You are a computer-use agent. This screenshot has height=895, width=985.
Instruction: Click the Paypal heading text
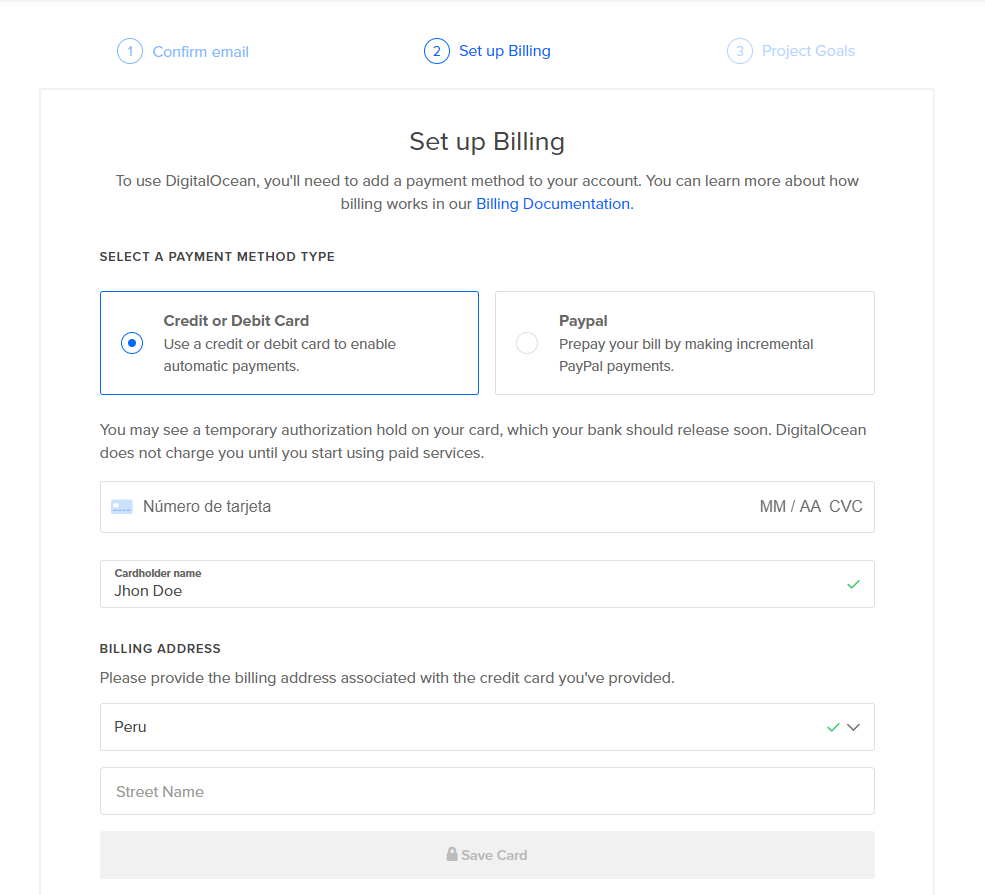[x=583, y=321]
